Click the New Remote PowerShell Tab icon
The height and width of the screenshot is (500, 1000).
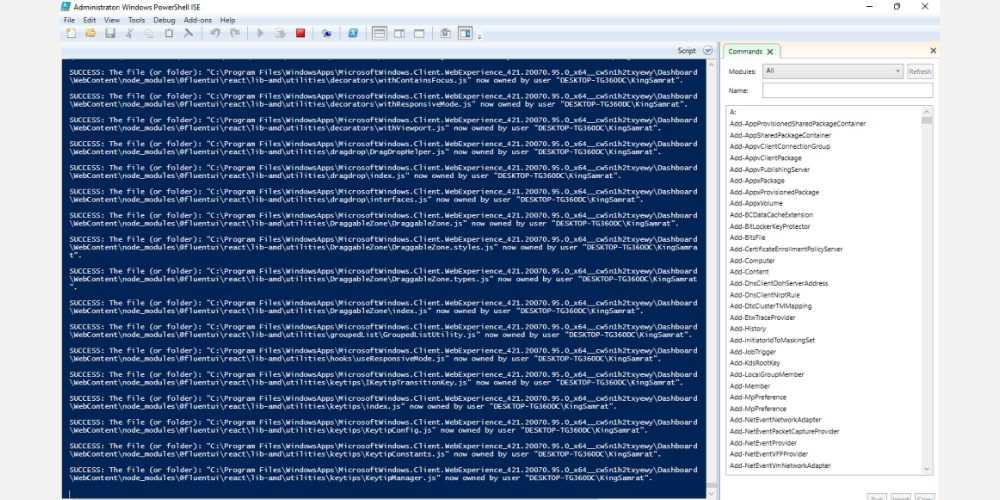coord(326,33)
